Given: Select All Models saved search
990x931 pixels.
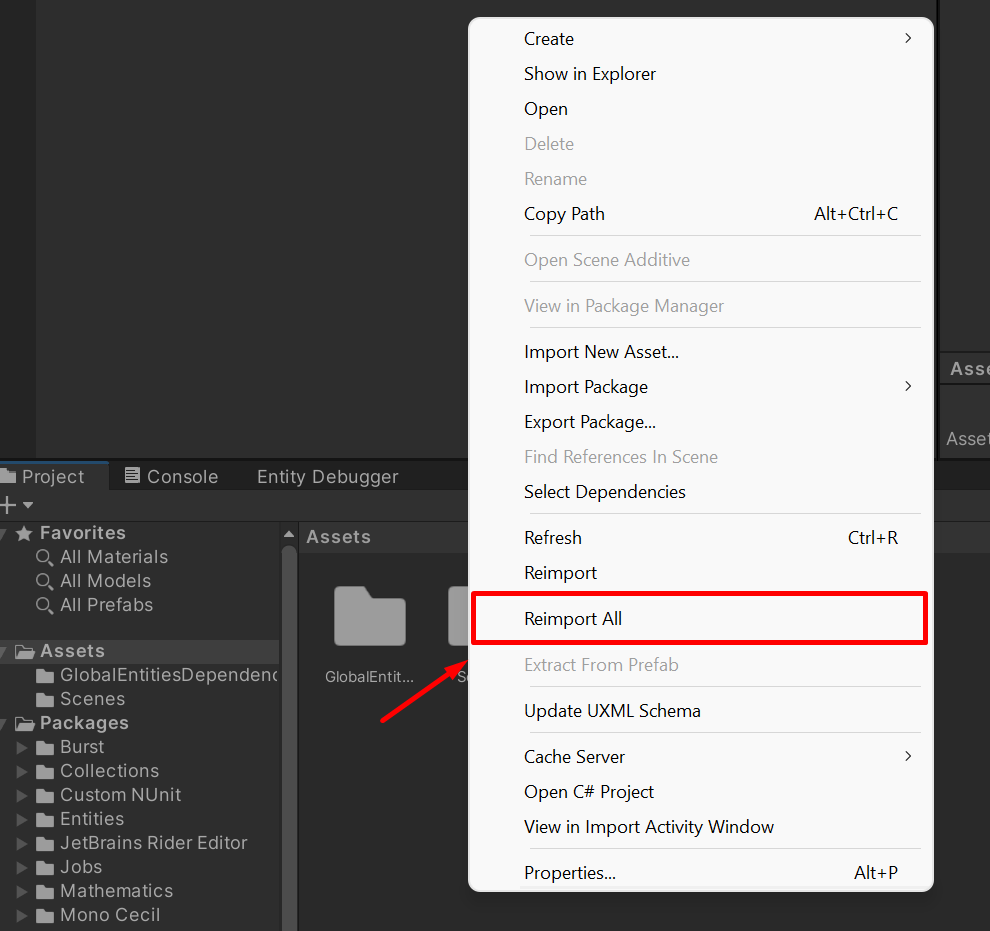Looking at the screenshot, I should click(105, 581).
